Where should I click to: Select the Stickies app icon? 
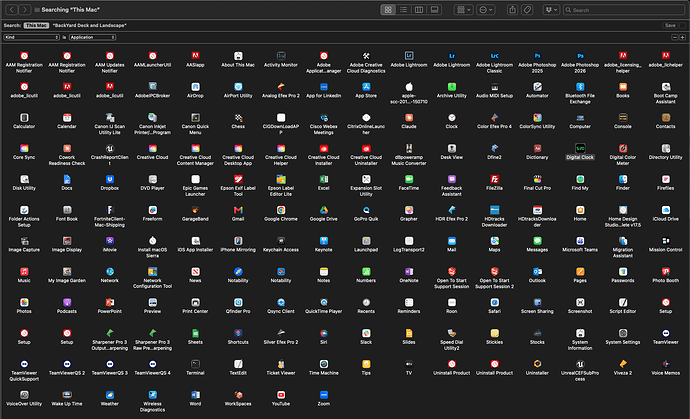[x=495, y=333]
